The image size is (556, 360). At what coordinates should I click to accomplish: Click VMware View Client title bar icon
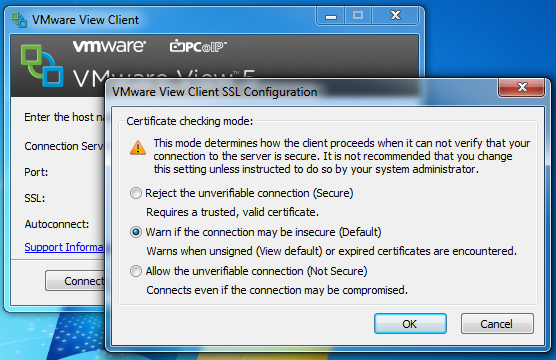[x=19, y=20]
